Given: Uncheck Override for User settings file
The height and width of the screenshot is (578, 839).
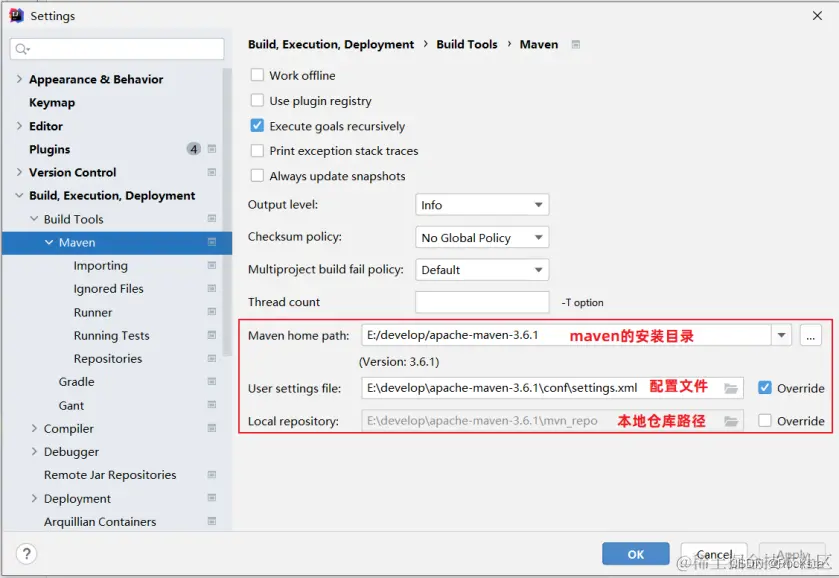Looking at the screenshot, I should pyautogui.click(x=765, y=387).
